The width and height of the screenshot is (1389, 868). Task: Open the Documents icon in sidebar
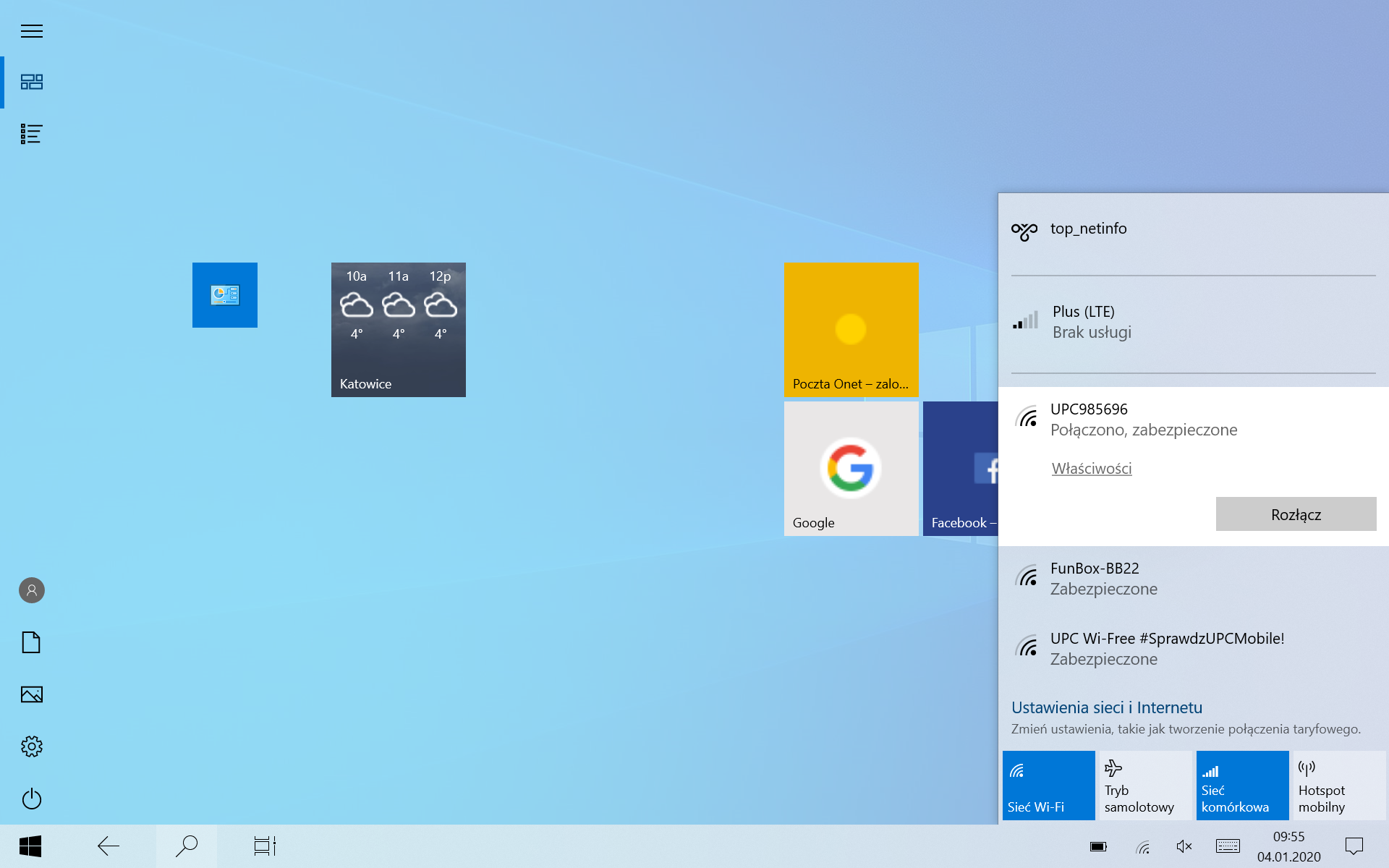pyautogui.click(x=32, y=642)
